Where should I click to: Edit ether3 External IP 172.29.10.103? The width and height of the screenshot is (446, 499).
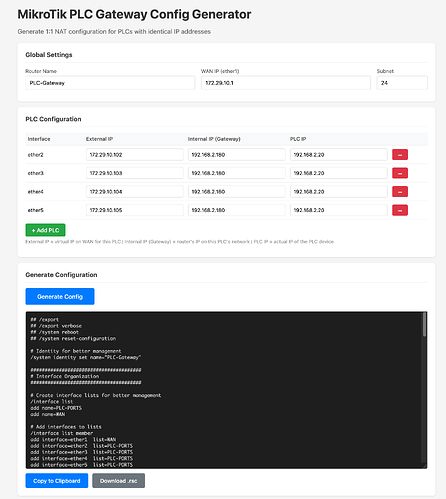point(135,173)
